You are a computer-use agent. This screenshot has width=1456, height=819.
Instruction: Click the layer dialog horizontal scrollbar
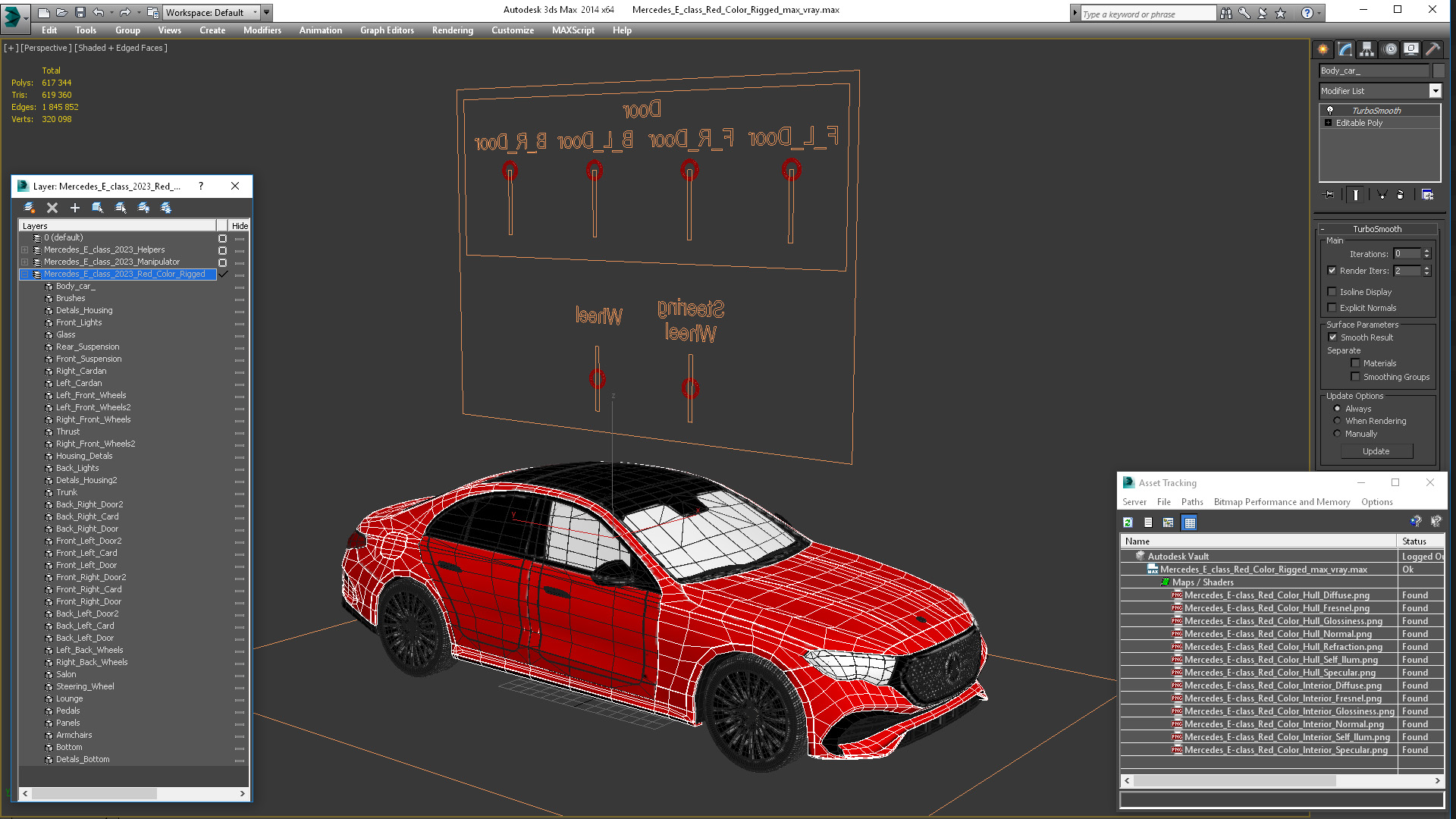134,794
